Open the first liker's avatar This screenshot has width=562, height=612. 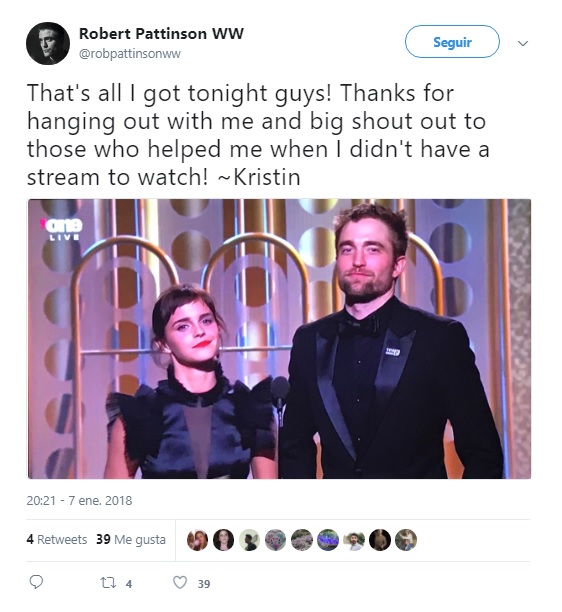(x=197, y=540)
